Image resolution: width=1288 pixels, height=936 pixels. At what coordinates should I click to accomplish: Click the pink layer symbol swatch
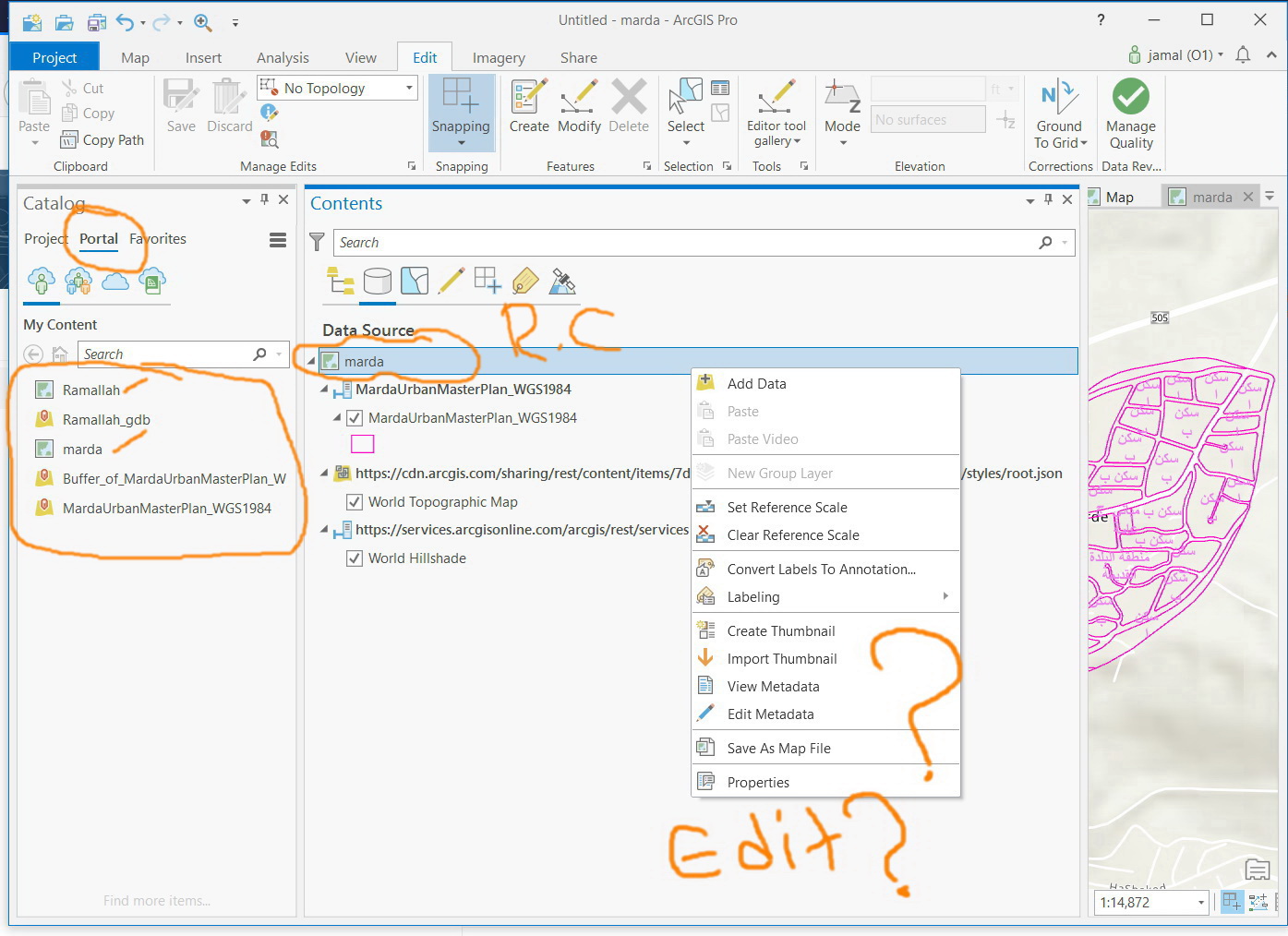pyautogui.click(x=363, y=444)
